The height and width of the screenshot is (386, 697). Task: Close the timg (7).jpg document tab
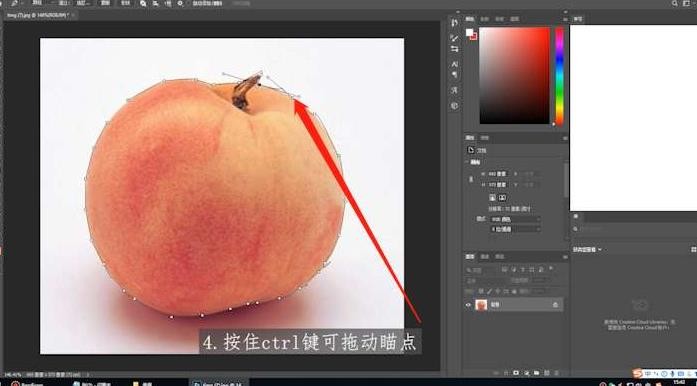pyautogui.click(x=73, y=15)
